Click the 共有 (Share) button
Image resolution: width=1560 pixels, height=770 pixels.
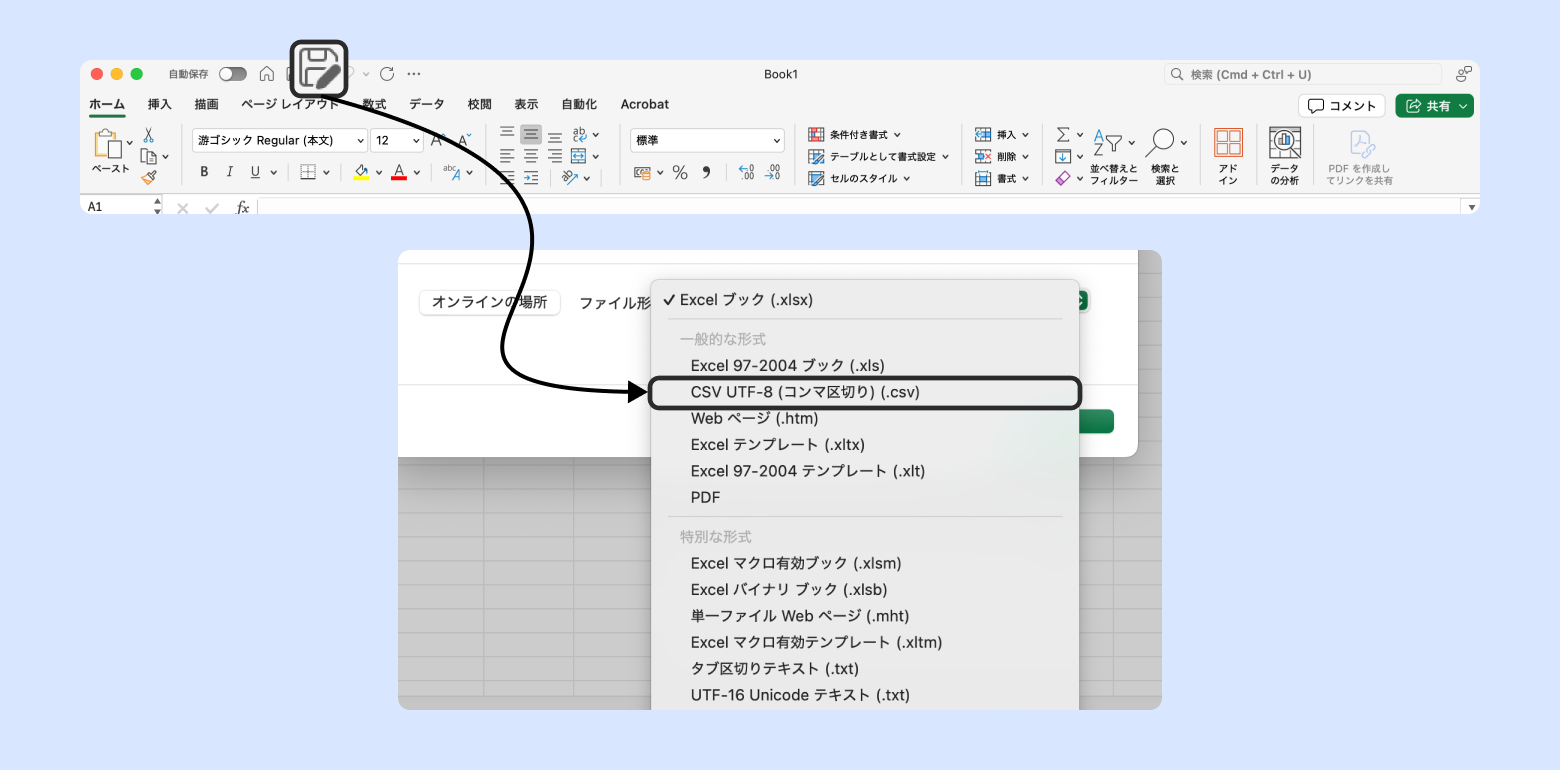pyautogui.click(x=1435, y=106)
